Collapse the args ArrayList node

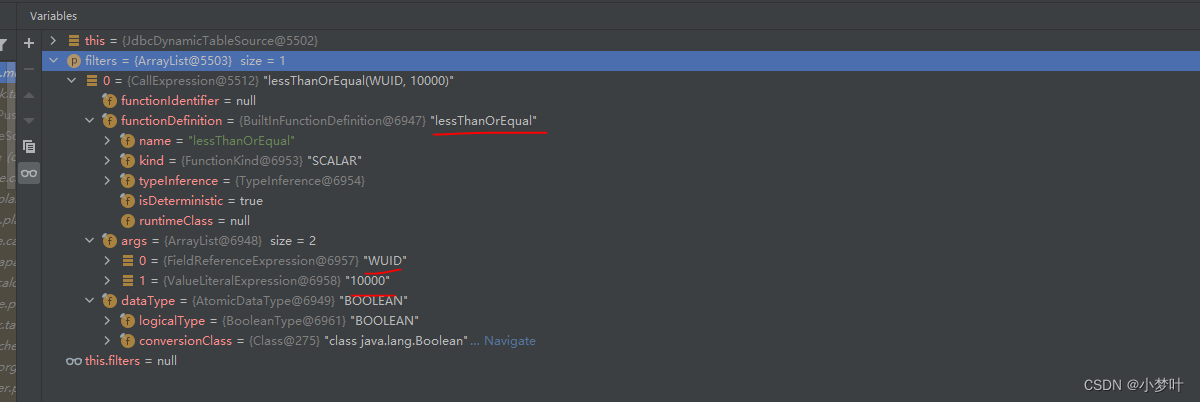click(90, 241)
